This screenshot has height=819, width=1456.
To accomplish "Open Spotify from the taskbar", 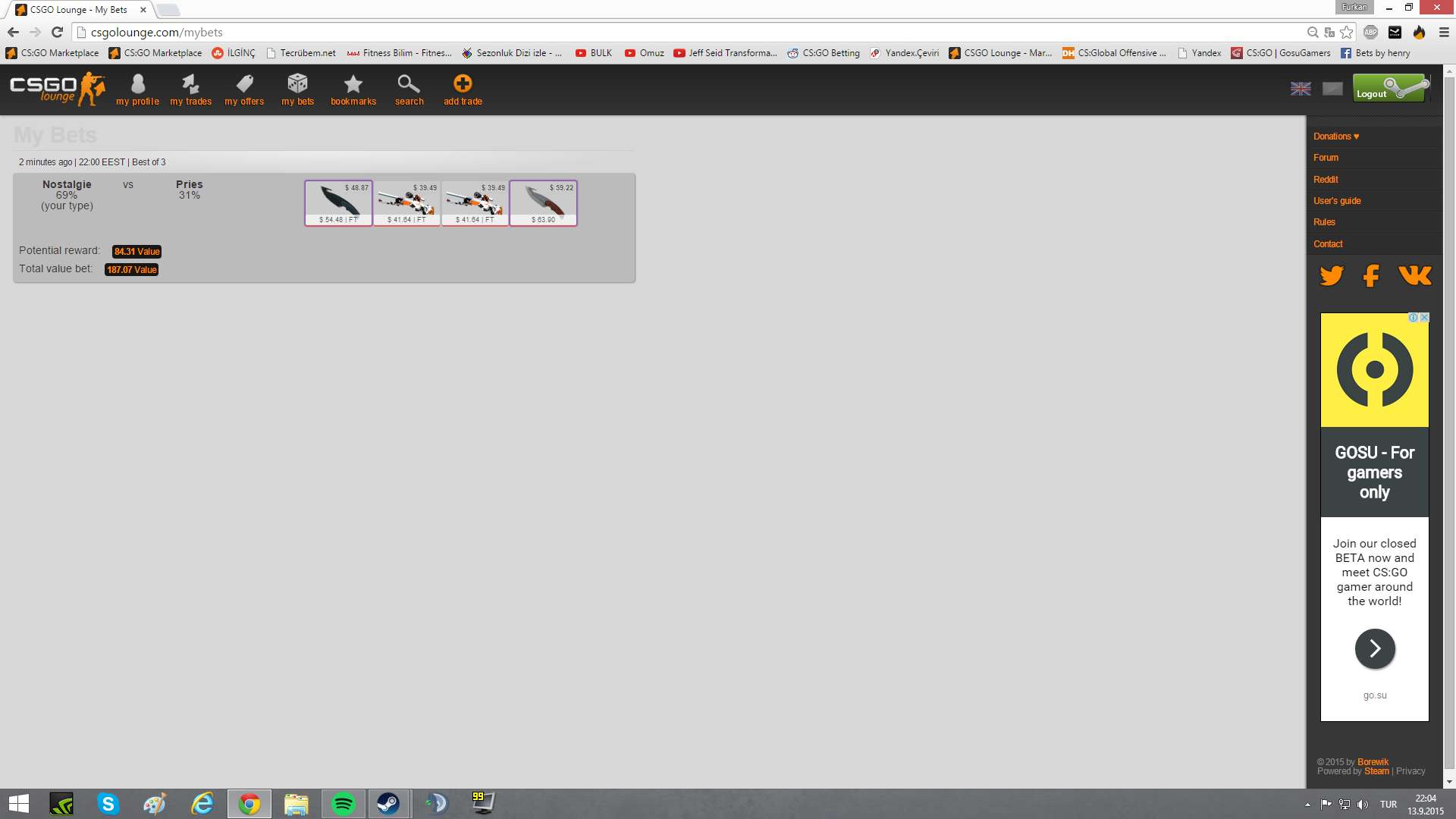I will pyautogui.click(x=343, y=804).
